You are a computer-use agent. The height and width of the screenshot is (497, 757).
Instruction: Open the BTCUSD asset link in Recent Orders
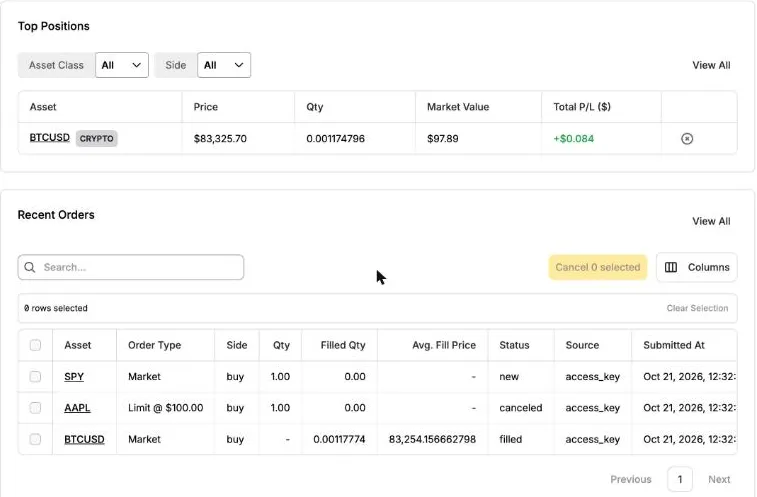click(84, 439)
